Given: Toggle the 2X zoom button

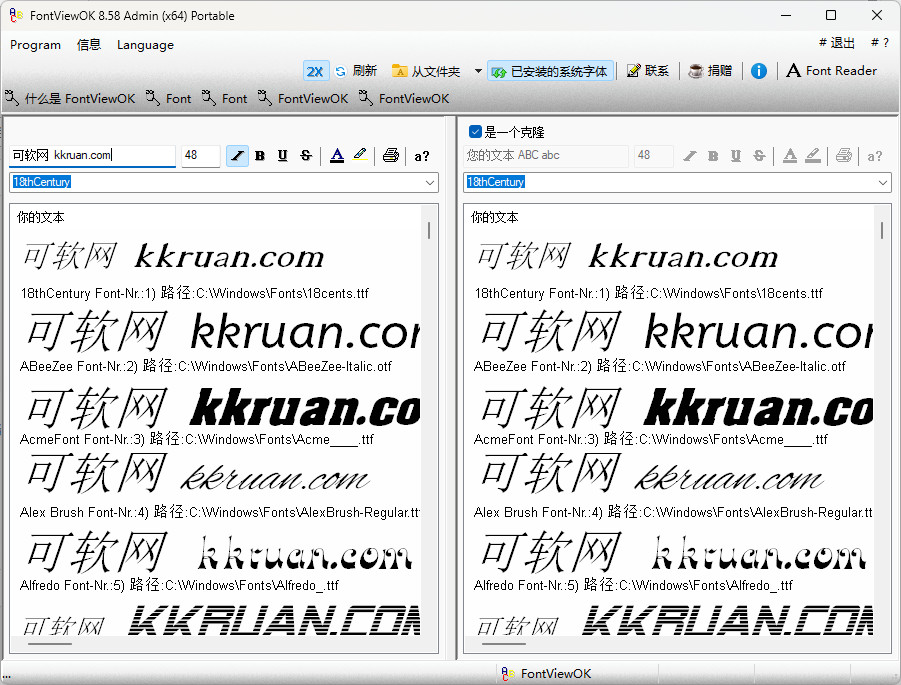Looking at the screenshot, I should (315, 71).
